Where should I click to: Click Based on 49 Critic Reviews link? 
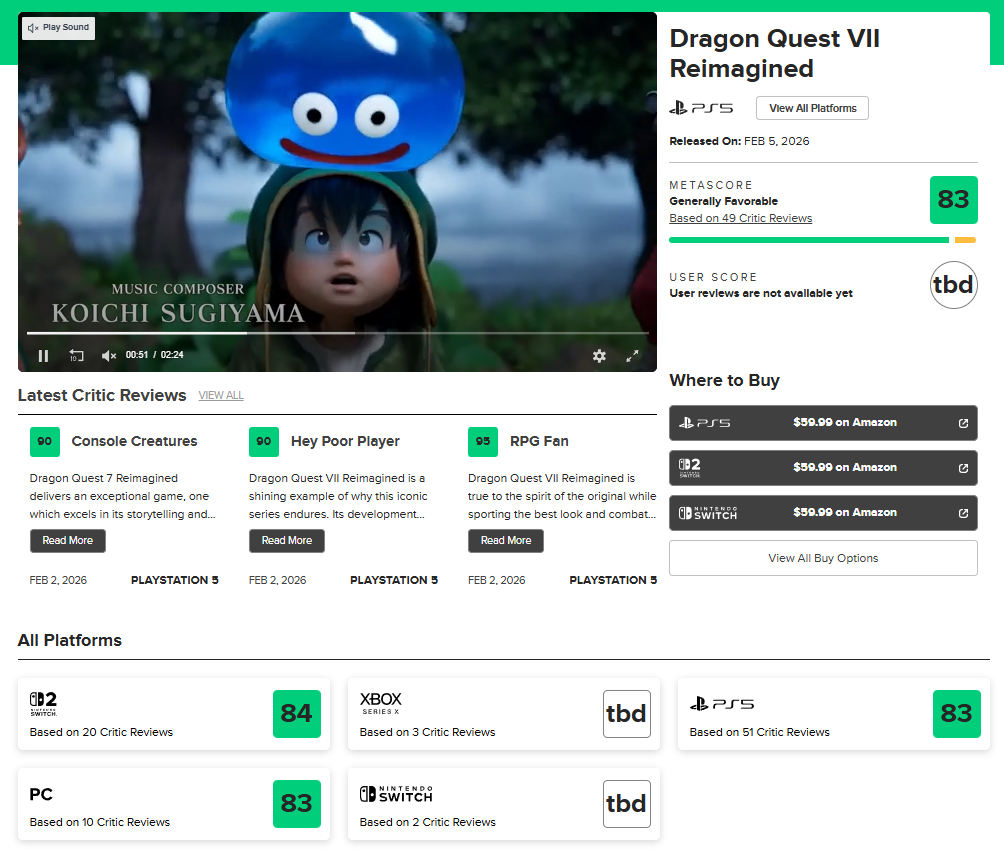740,217
